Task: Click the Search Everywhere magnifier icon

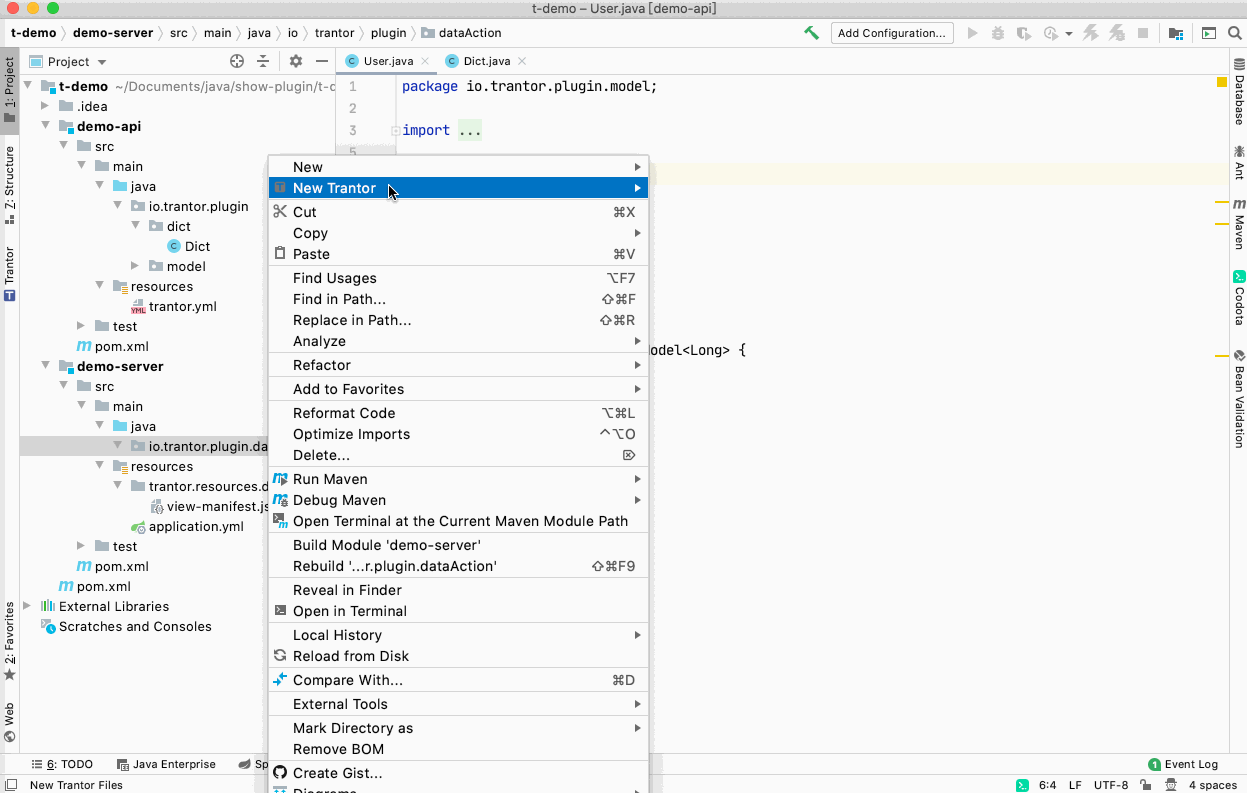Action: pos(1234,33)
